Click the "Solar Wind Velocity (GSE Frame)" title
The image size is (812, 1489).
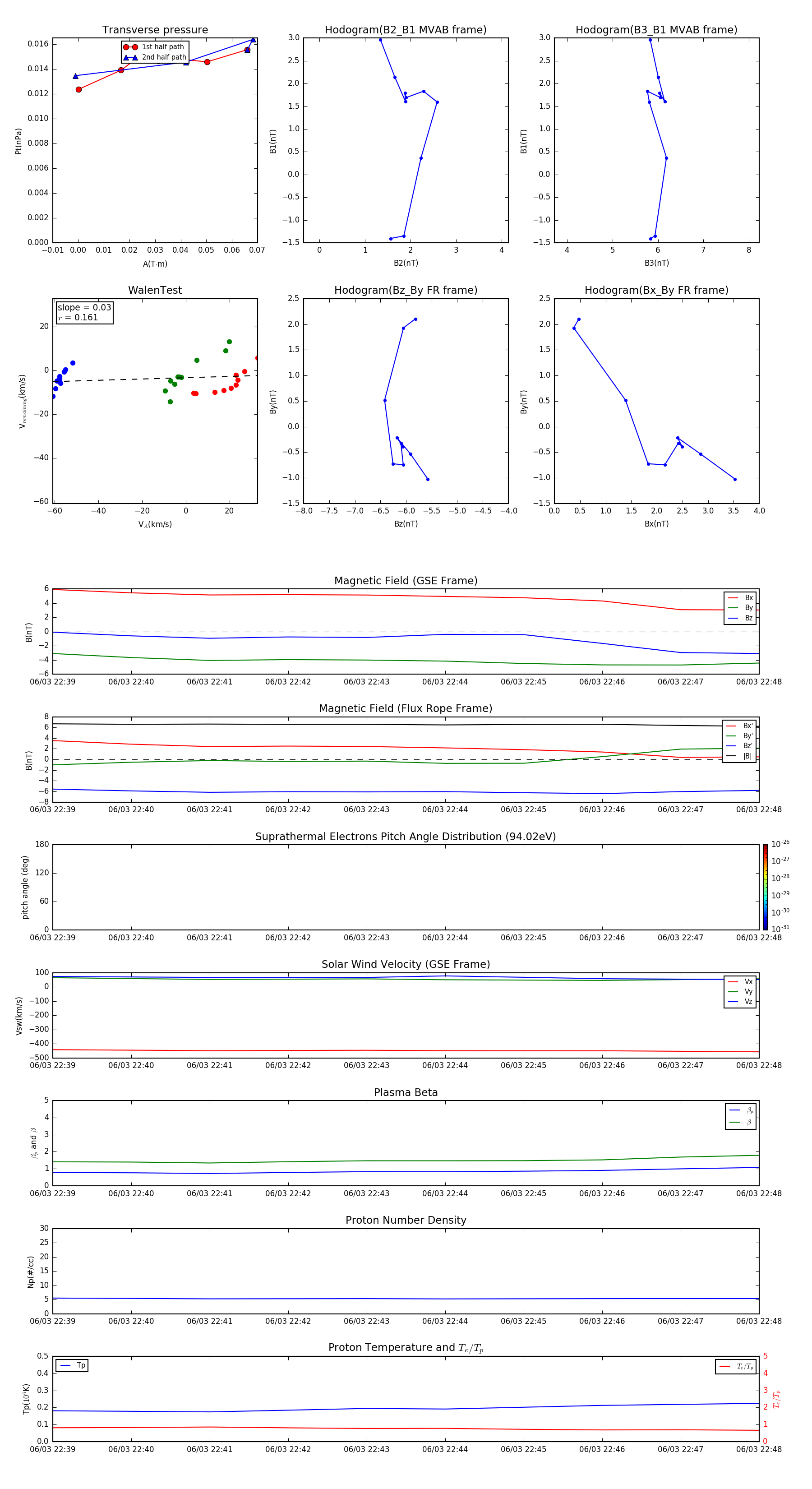pos(406,964)
